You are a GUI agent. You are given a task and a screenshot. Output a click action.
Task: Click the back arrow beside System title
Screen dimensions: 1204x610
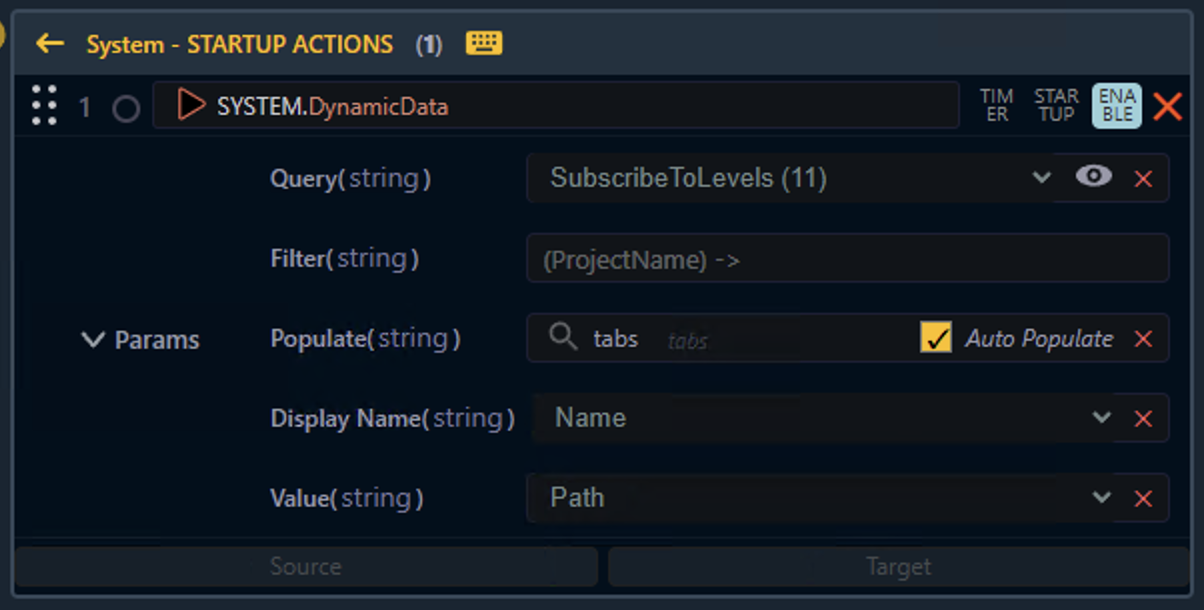point(49,44)
